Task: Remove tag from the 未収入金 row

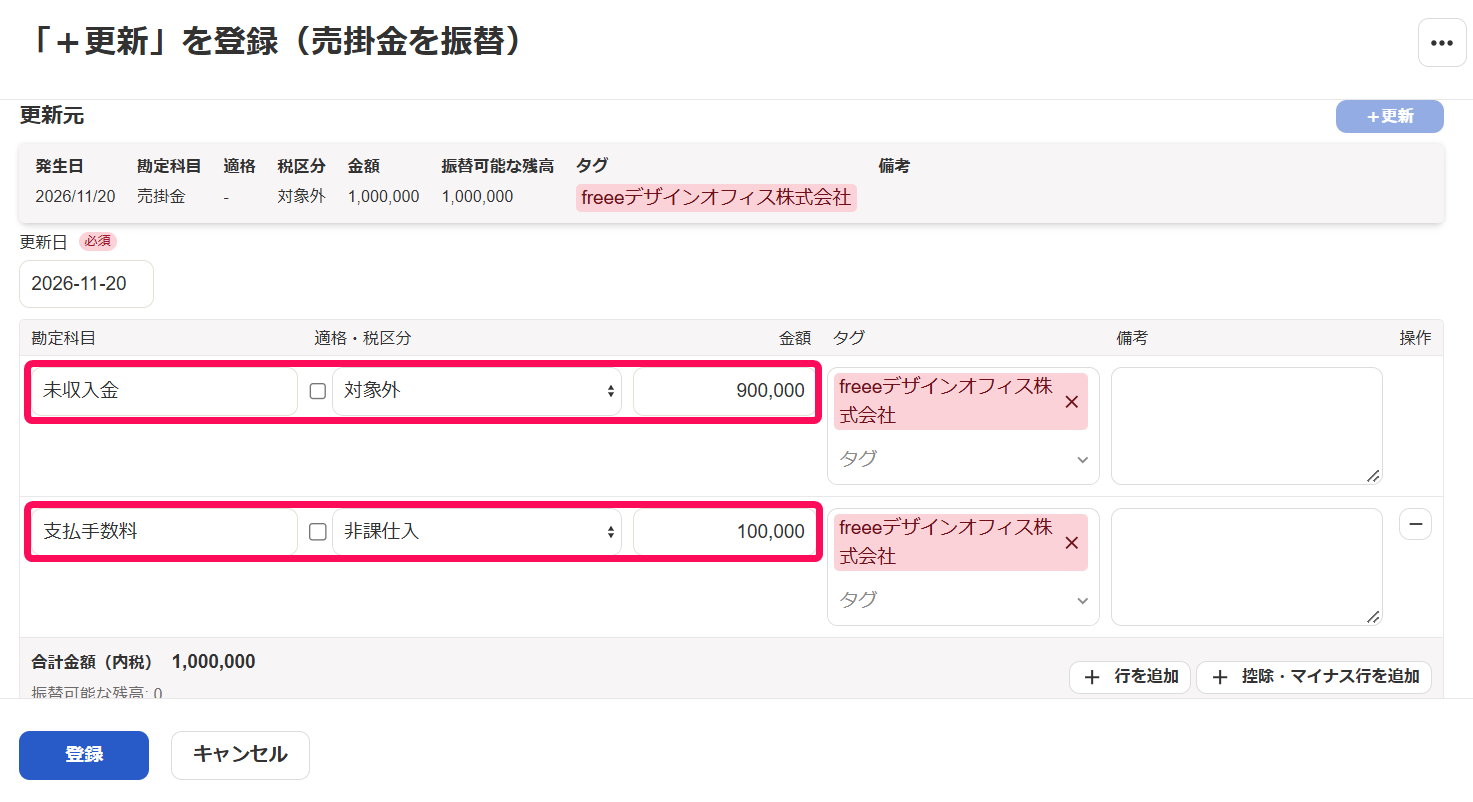Action: click(x=1072, y=402)
